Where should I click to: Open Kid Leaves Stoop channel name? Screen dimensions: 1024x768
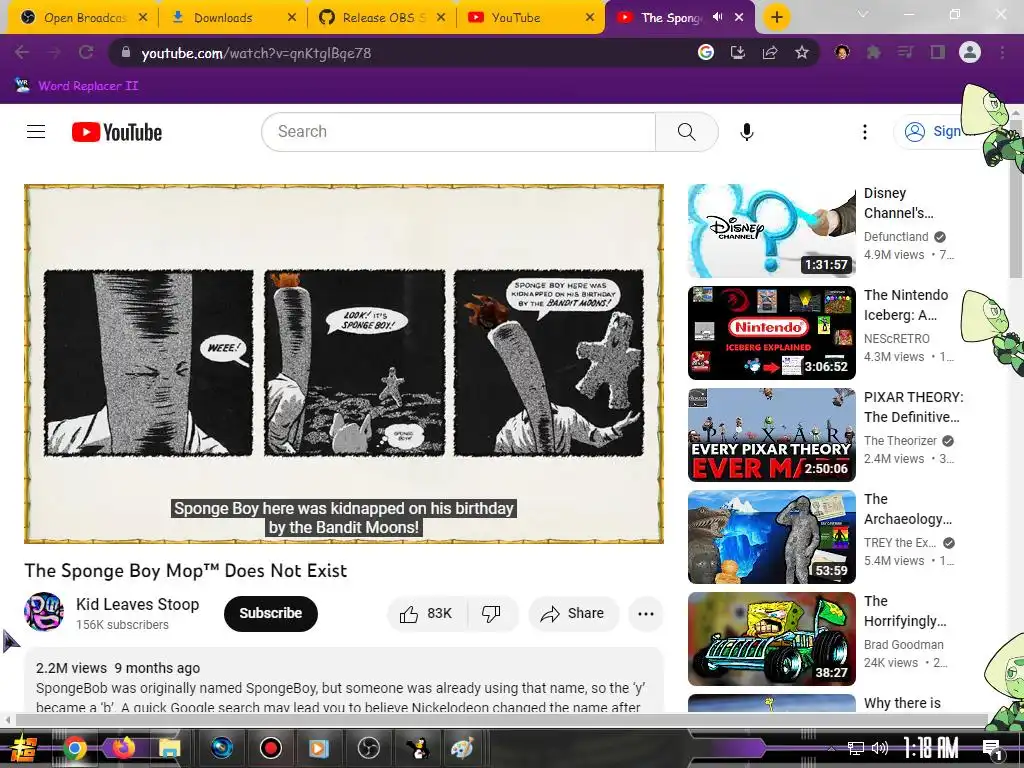pyautogui.click(x=137, y=604)
